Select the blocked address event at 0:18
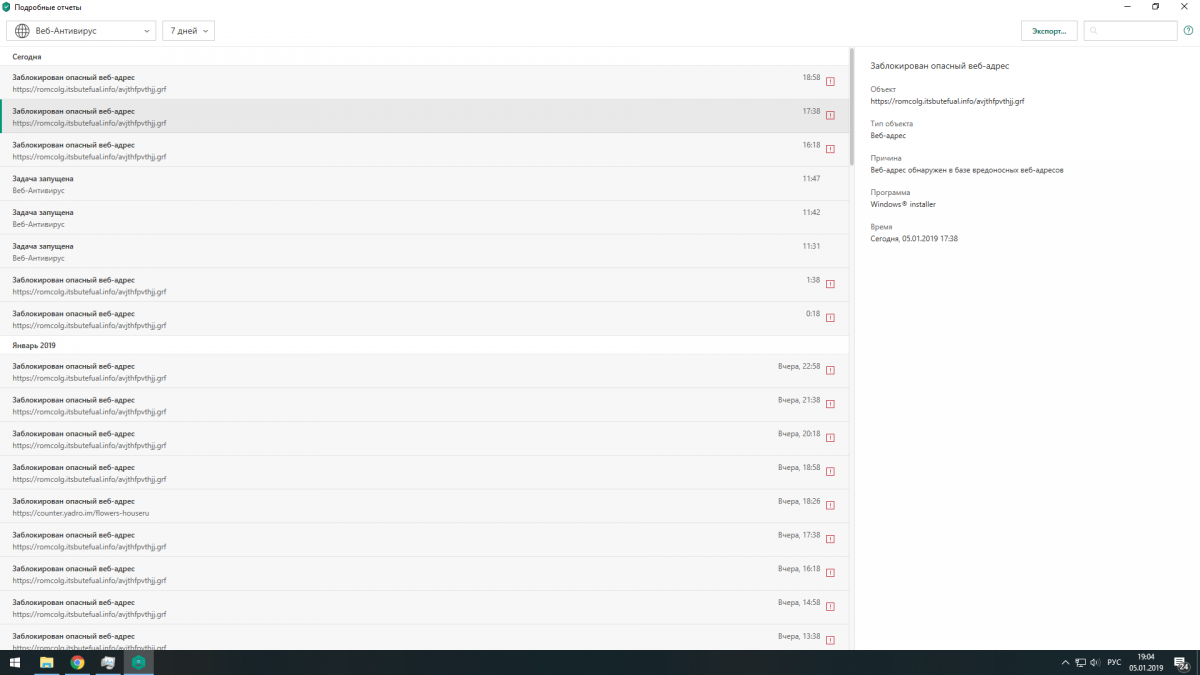1200x675 pixels. [424, 319]
